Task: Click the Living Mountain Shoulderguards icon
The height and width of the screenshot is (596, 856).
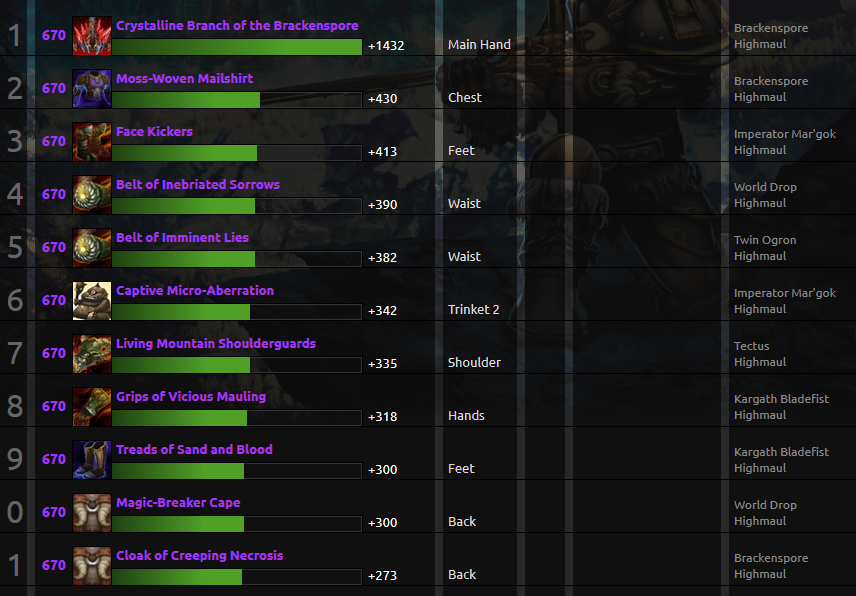Action: (92, 353)
